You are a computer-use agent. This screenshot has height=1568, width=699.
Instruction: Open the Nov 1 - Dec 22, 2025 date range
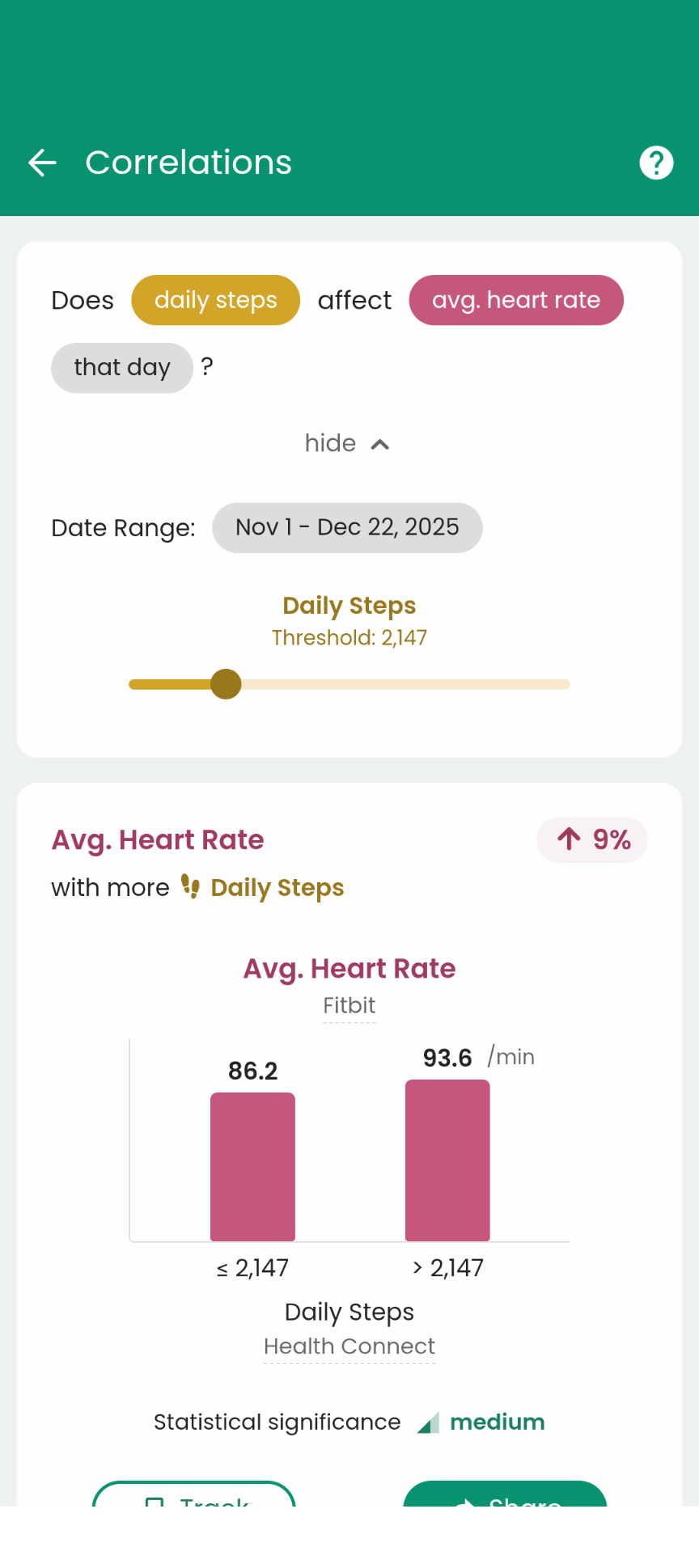pyautogui.click(x=347, y=528)
